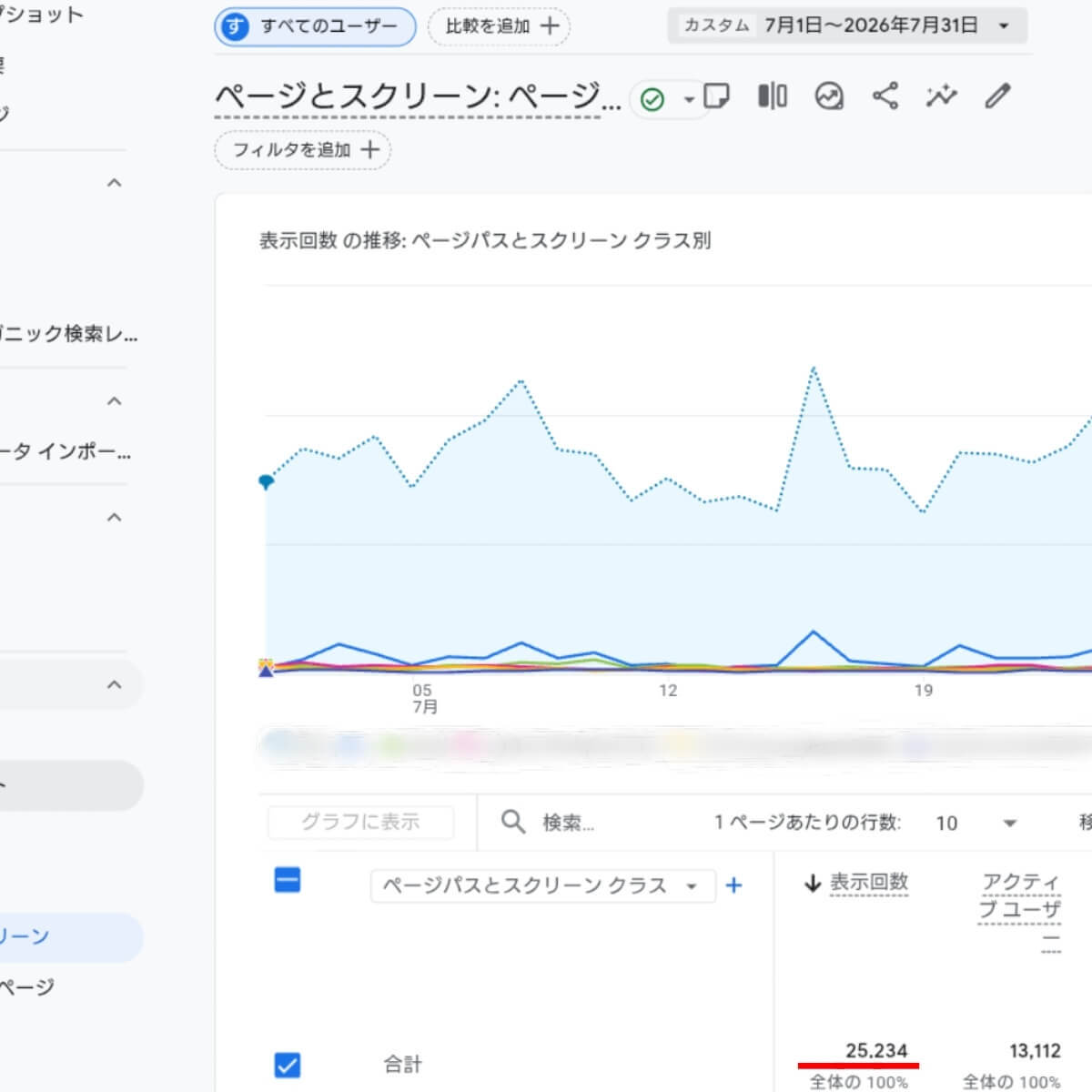
Task: Toggle the select-all rows checkbox
Action: 288,880
